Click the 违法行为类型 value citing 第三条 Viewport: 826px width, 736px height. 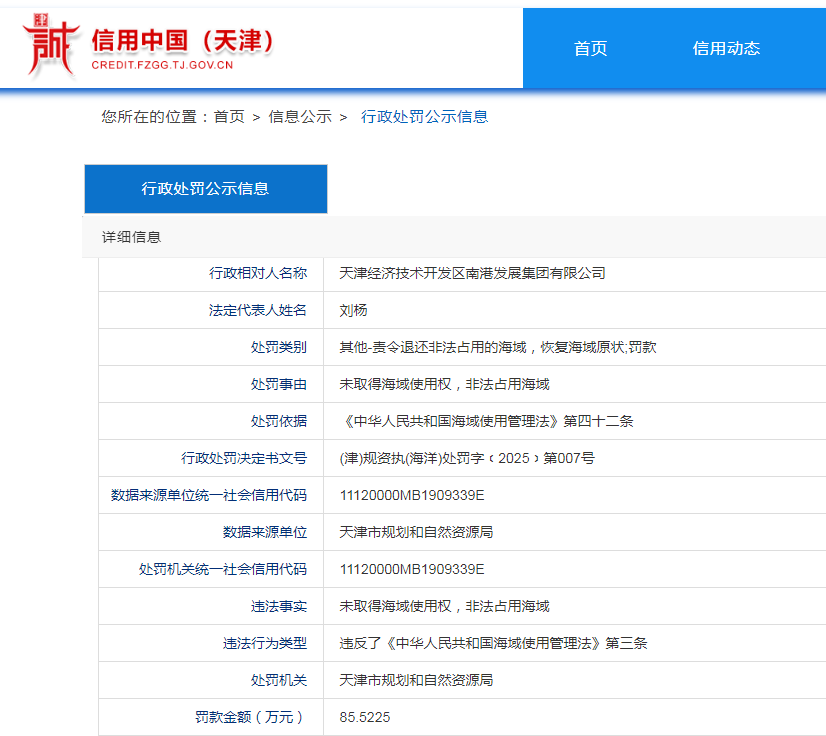[493, 643]
